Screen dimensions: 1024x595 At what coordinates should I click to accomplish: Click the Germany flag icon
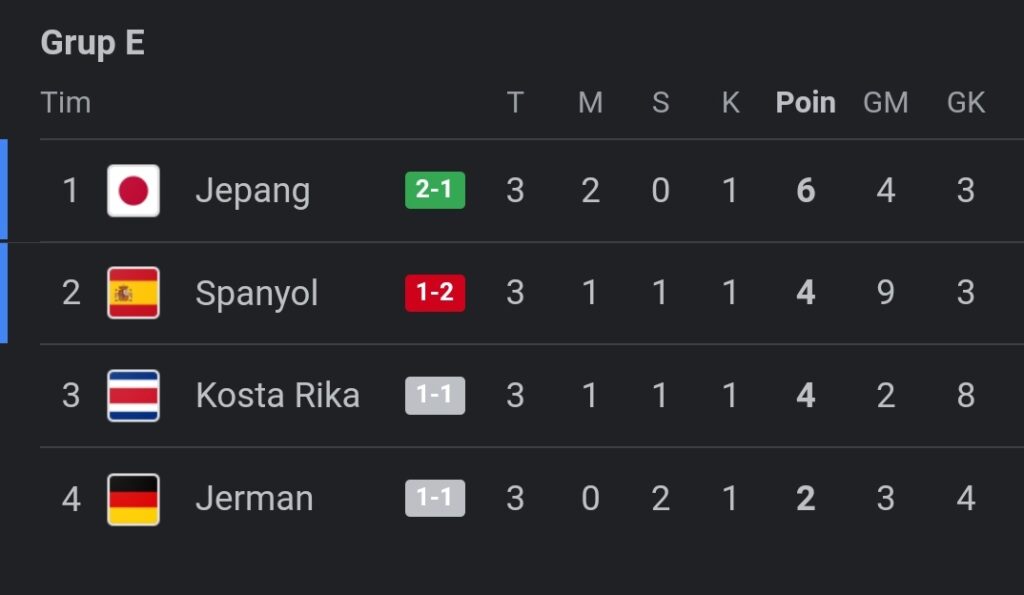(133, 498)
